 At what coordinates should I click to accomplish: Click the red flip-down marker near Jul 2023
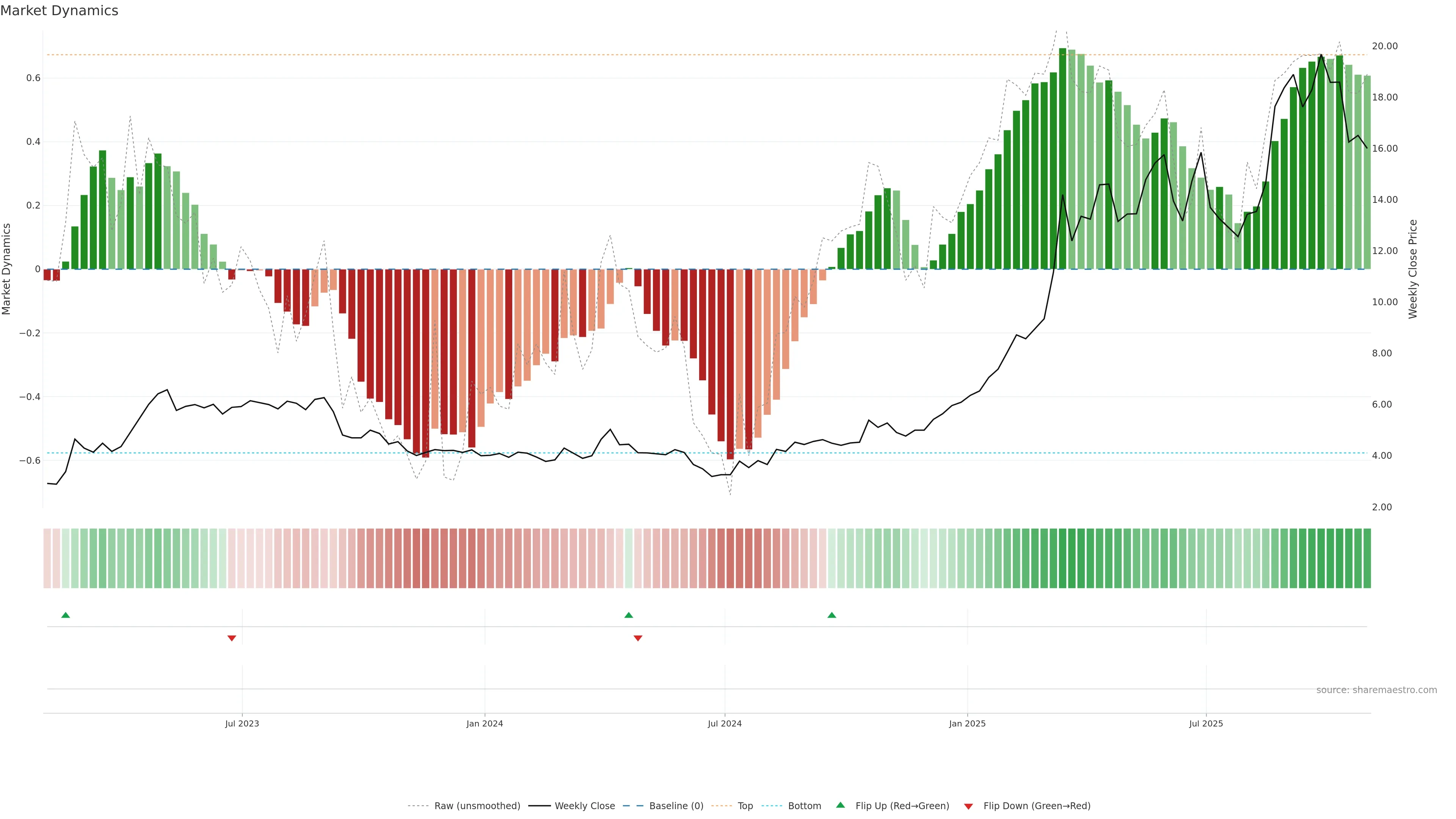(232, 638)
